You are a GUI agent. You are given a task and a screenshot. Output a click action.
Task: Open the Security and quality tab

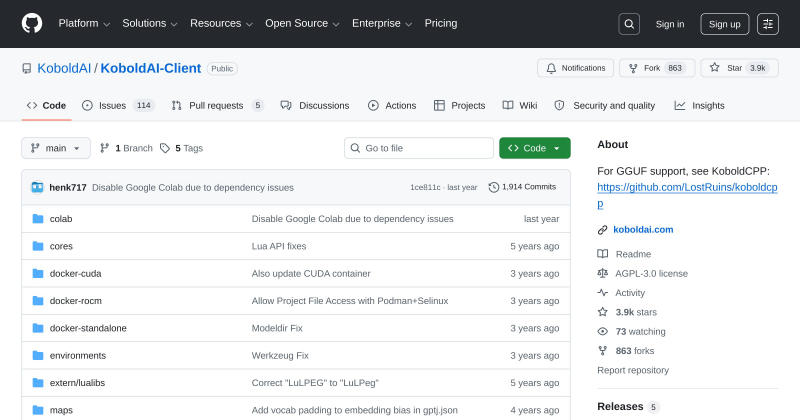(605, 106)
